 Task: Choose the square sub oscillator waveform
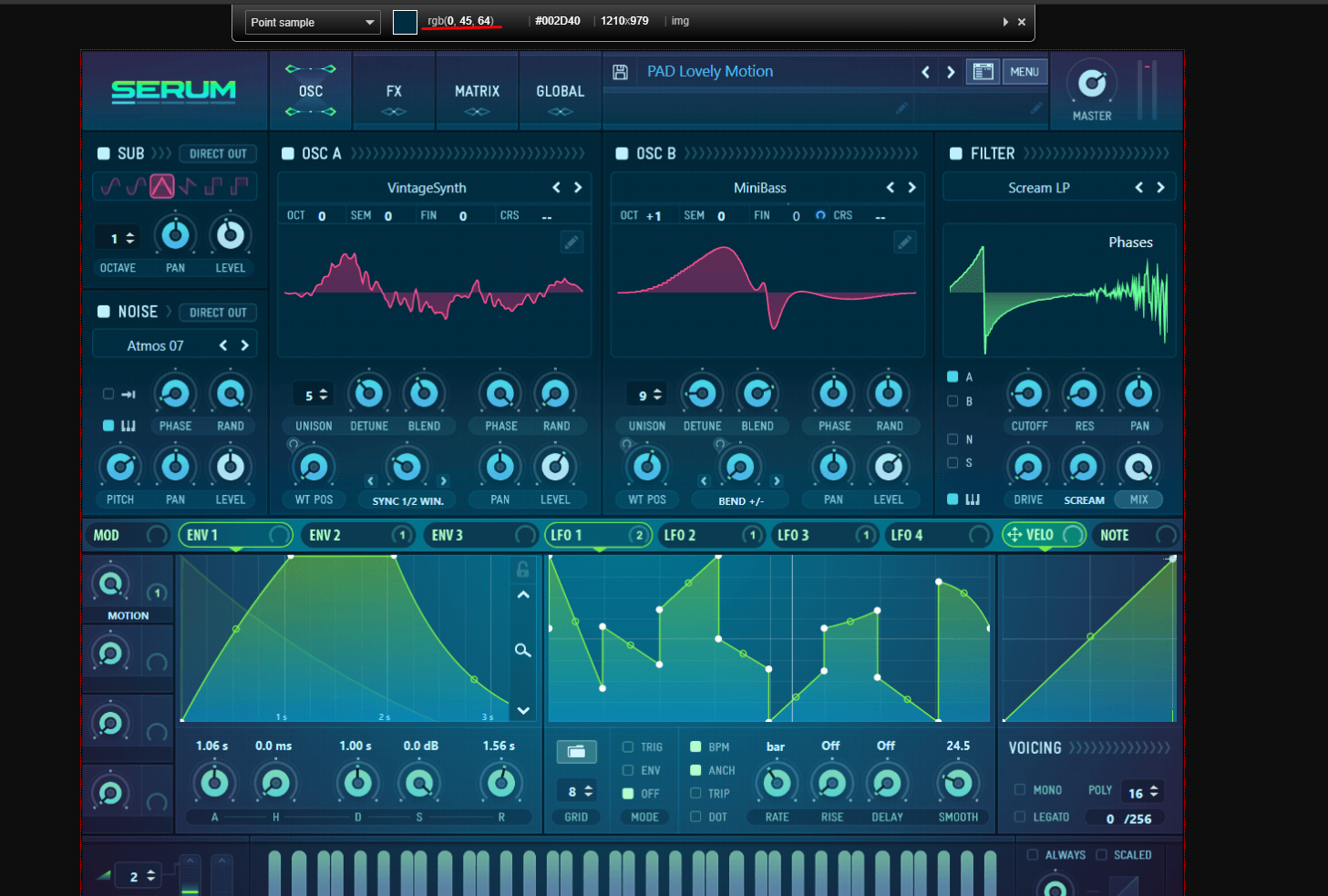click(x=213, y=186)
